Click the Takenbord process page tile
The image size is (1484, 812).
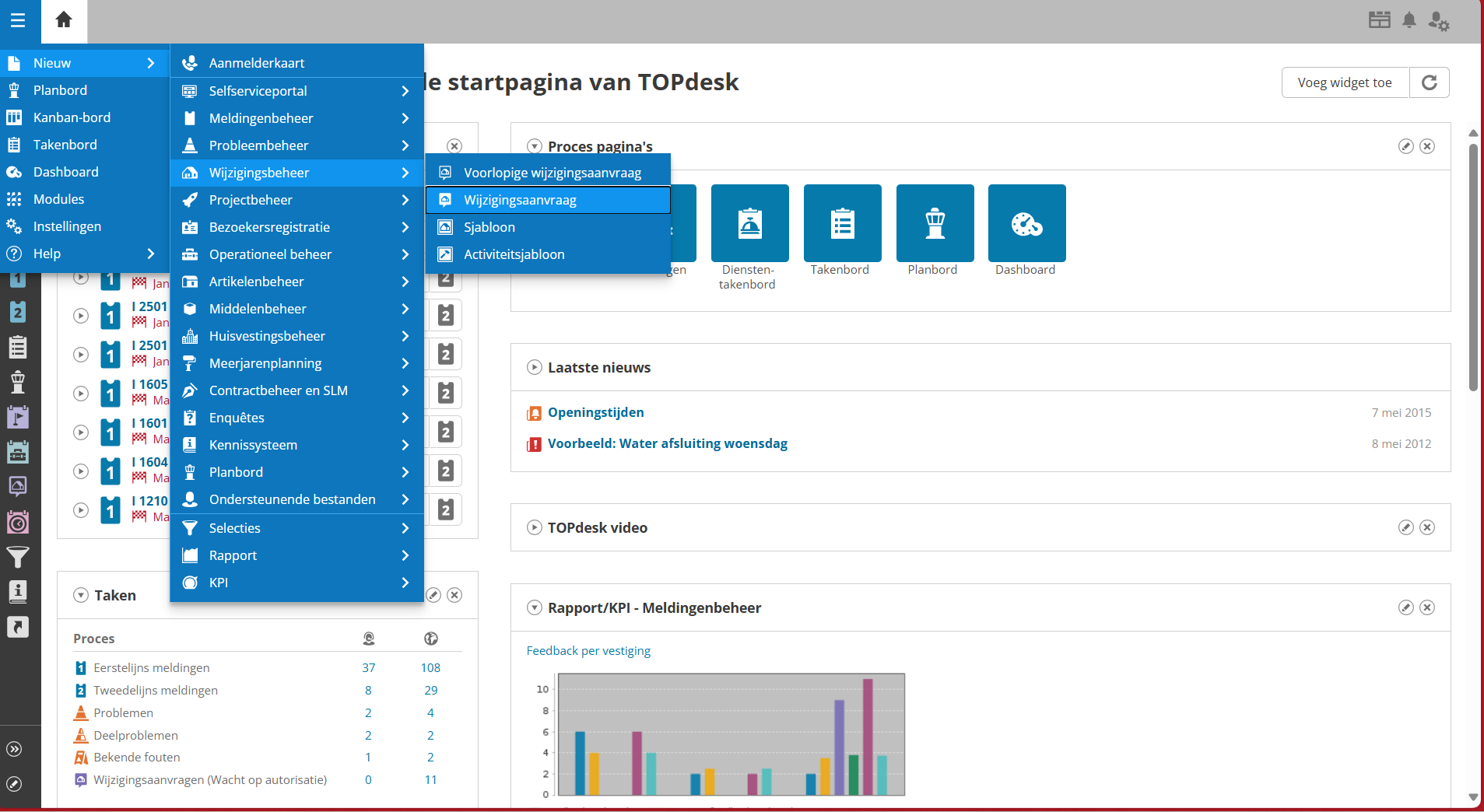point(842,223)
